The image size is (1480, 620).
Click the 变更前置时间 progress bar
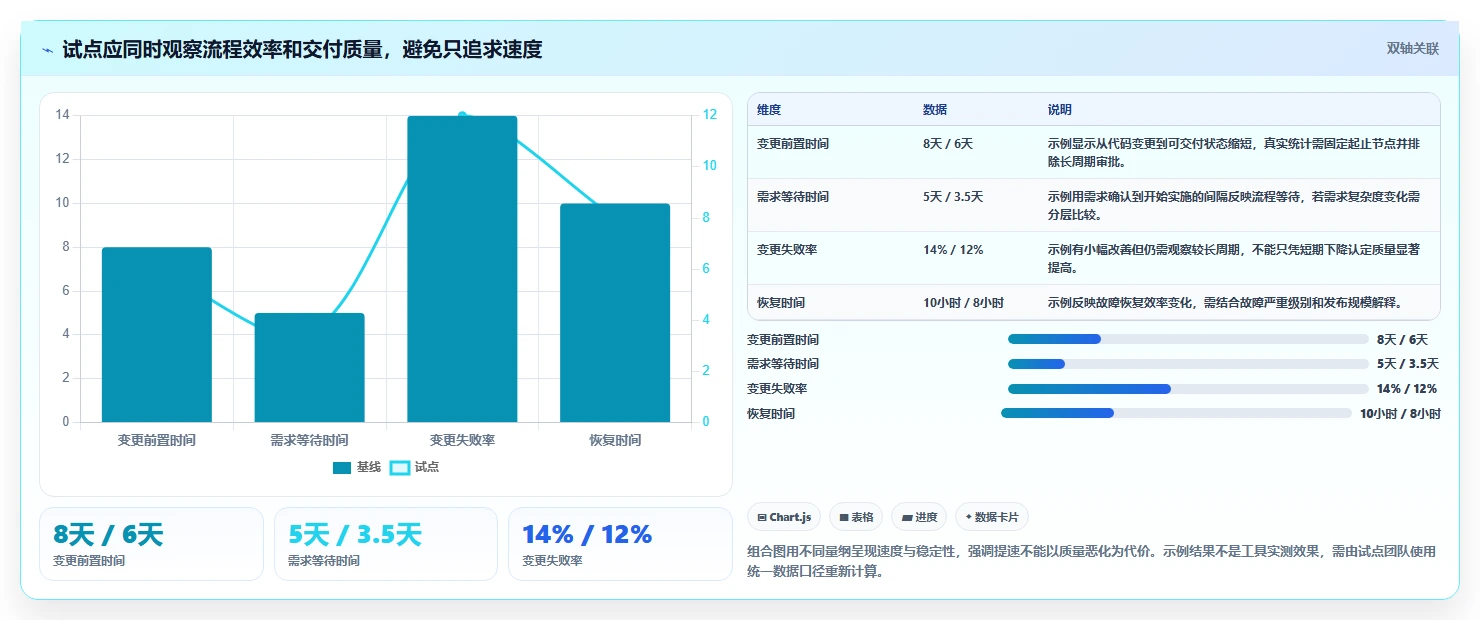coord(1188,339)
